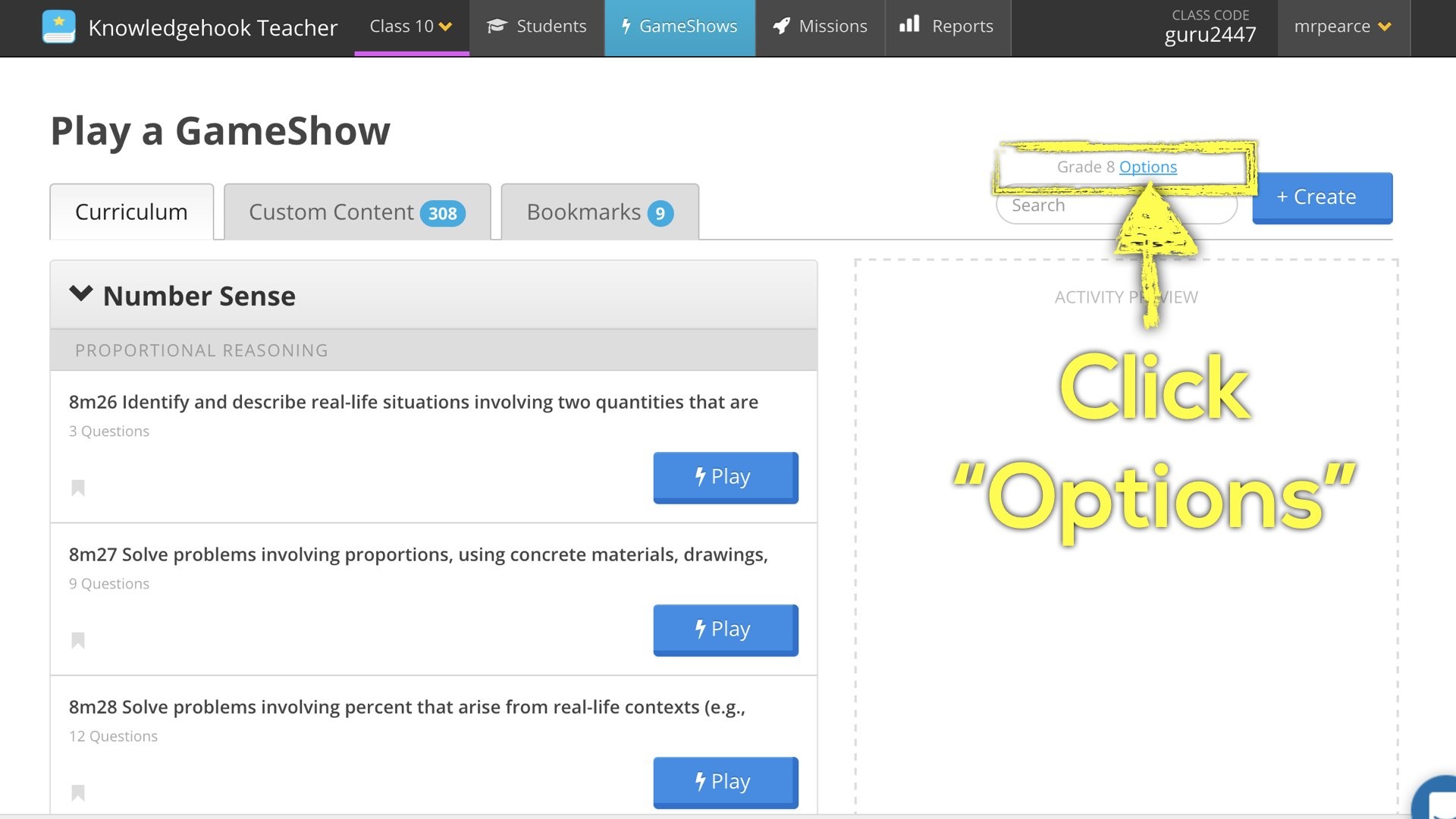This screenshot has width=1456, height=819.
Task: Bookmark the 8m28 percent activity
Action: (77, 792)
